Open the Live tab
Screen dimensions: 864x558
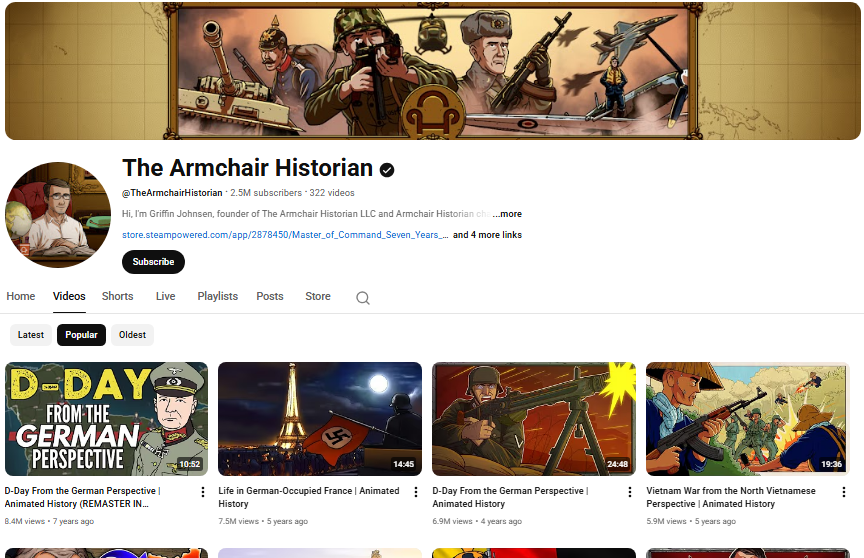165,296
